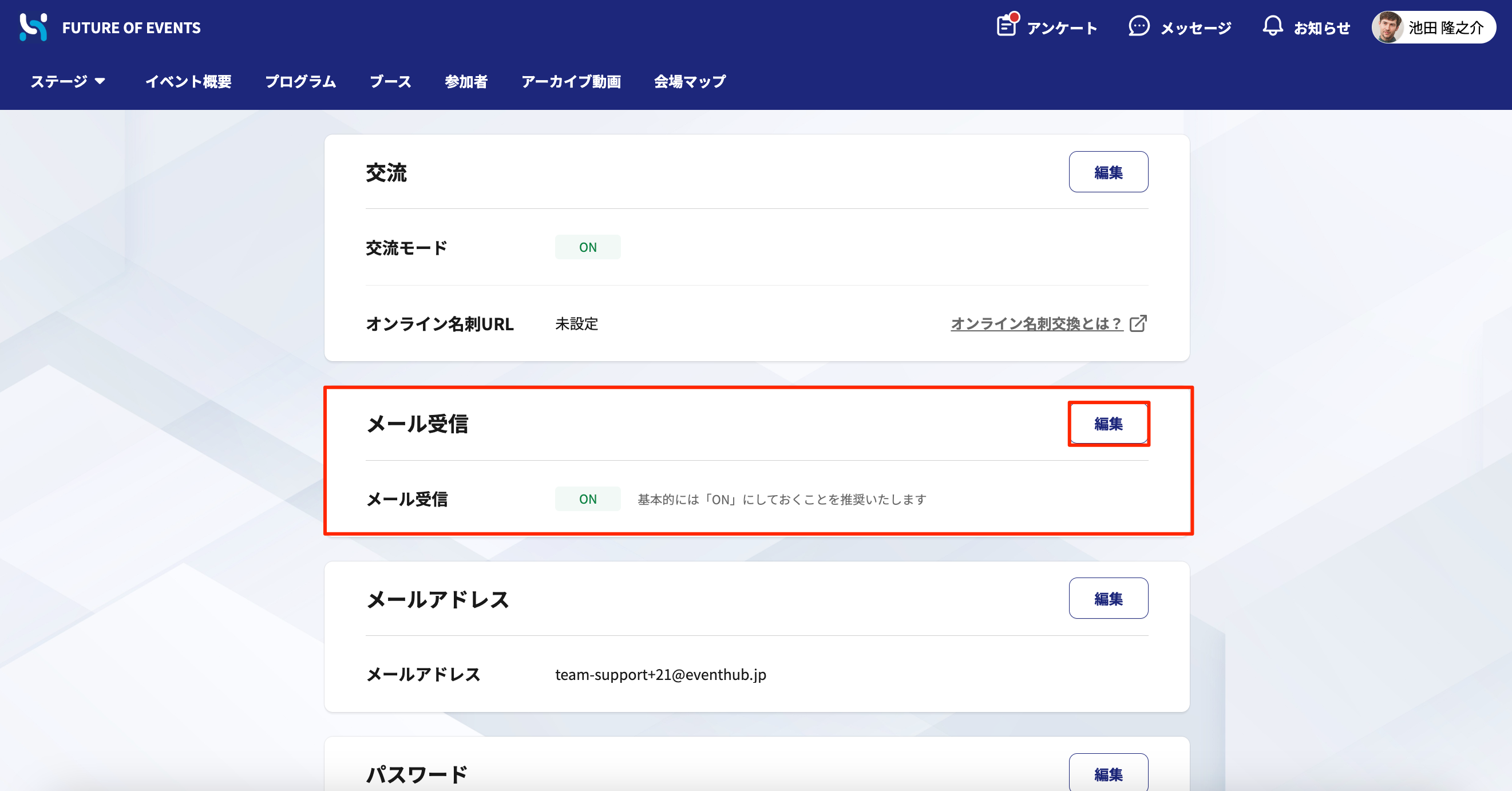
Task: Click the メールアドレス section heading
Action: pos(437,600)
